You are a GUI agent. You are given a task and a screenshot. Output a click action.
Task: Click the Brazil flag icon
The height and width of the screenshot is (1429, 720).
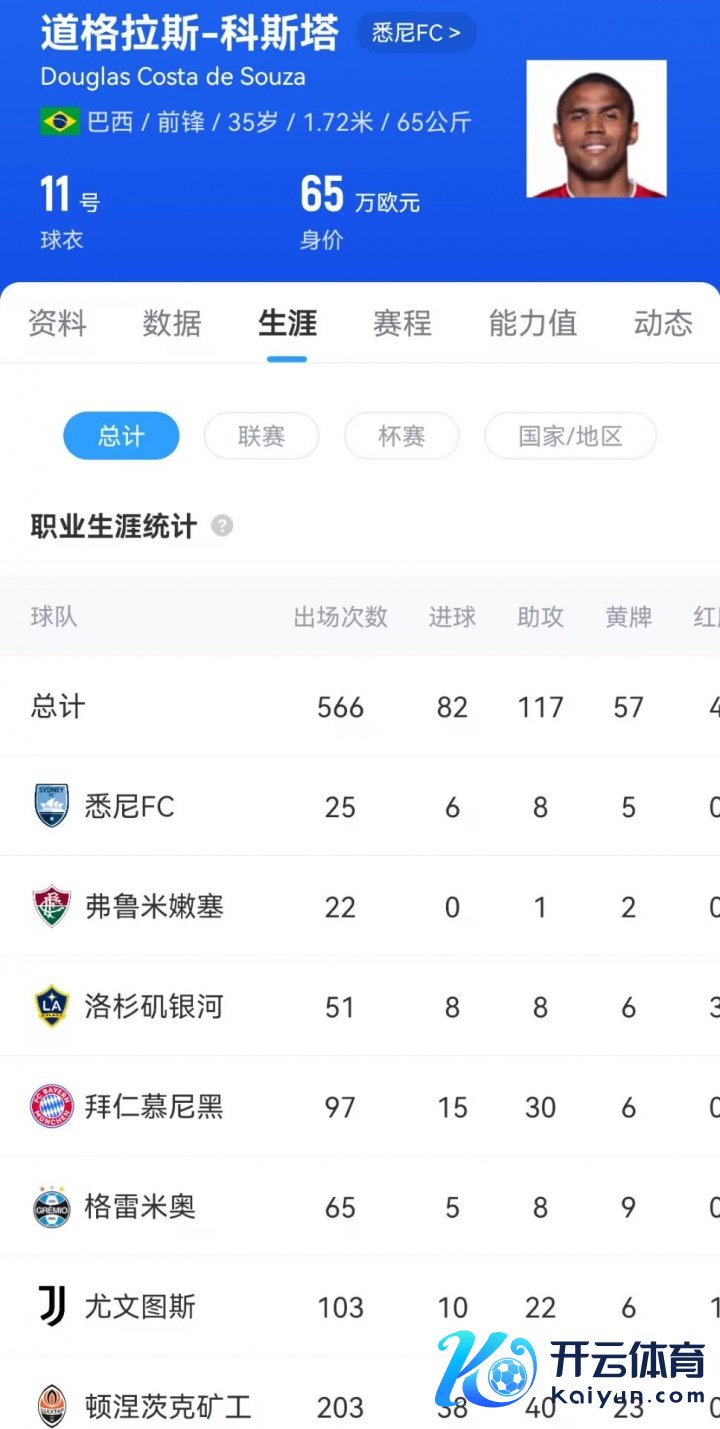pos(60,122)
